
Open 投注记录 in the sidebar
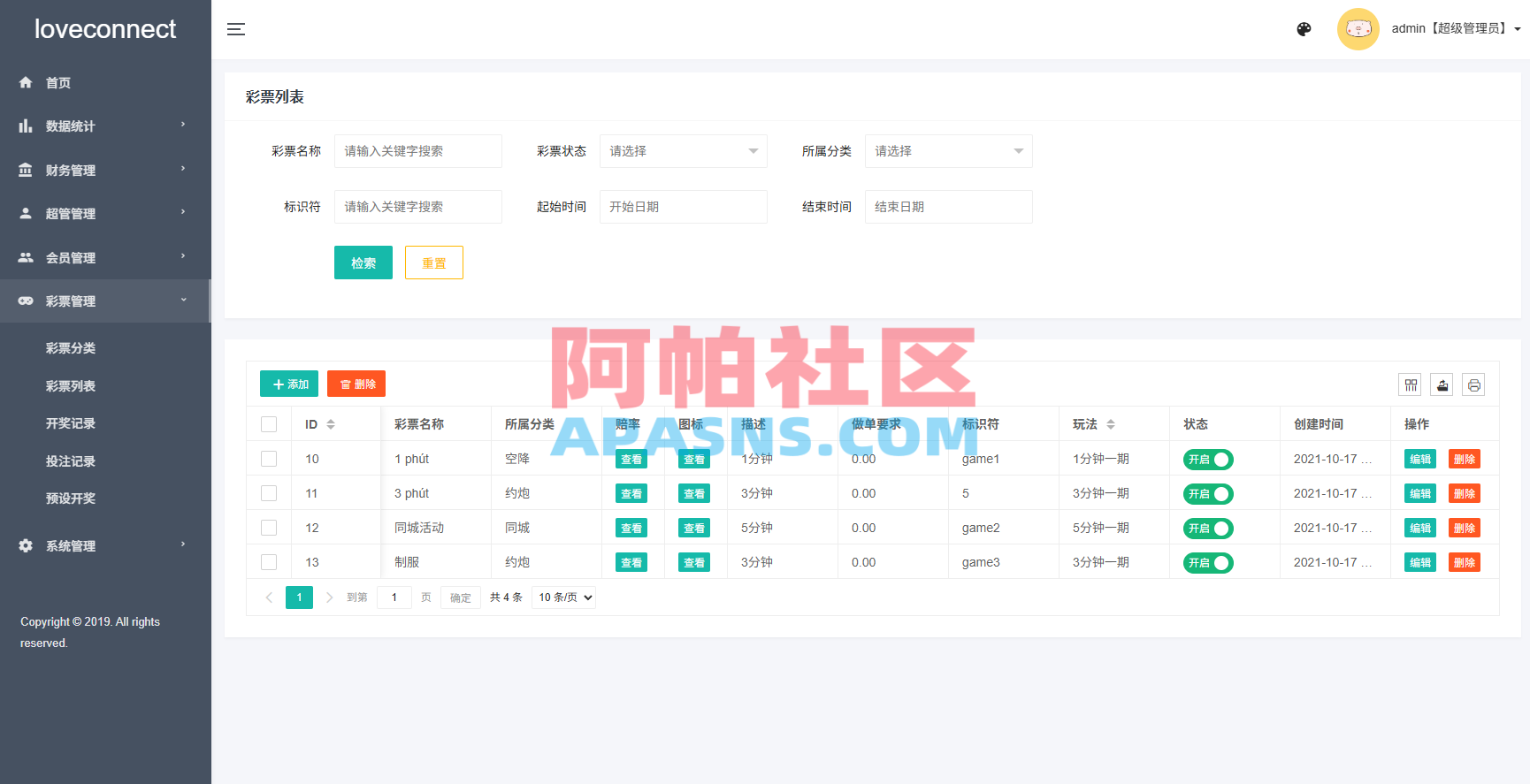(x=71, y=461)
